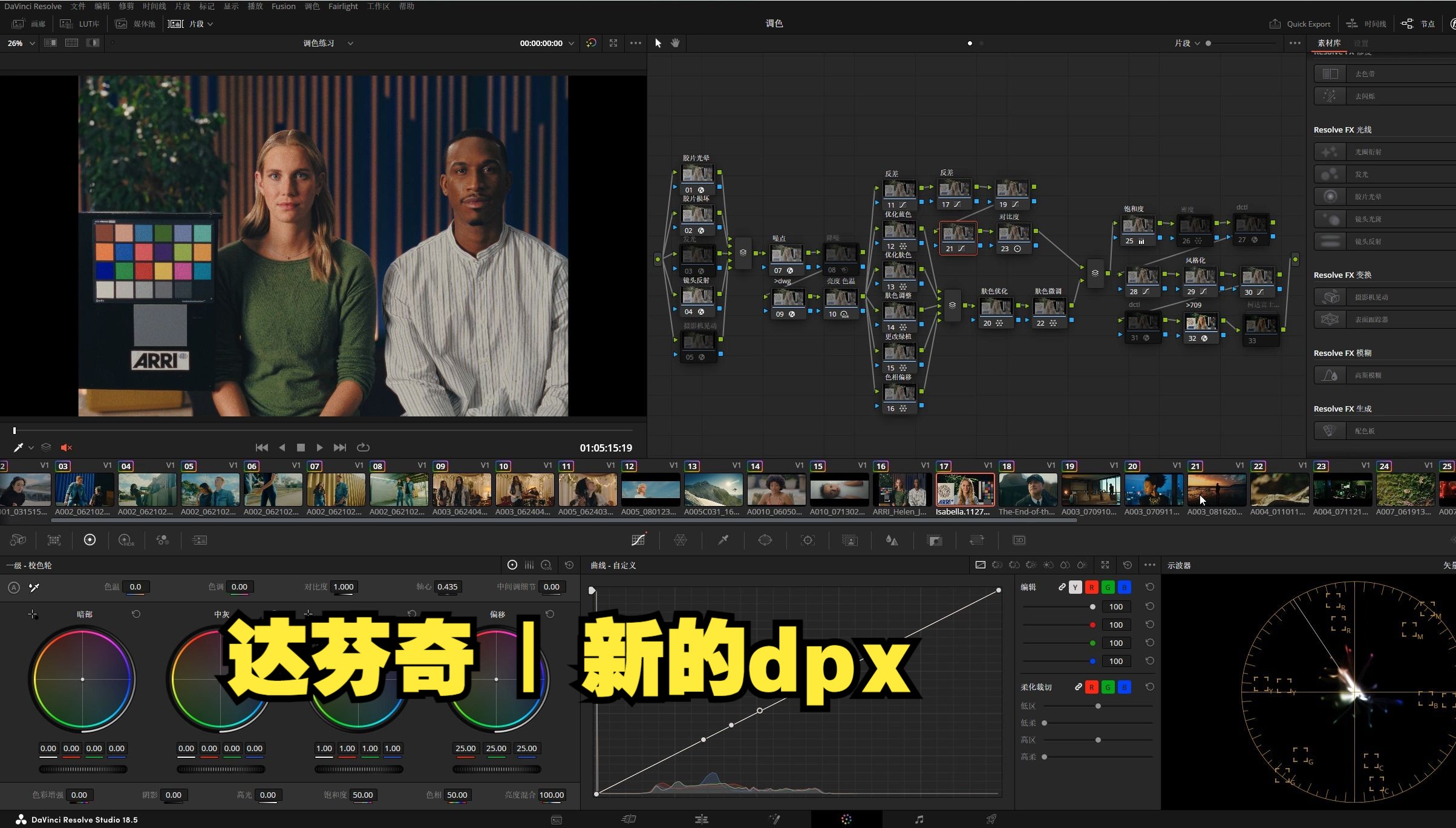This screenshot has width=1456, height=828.
Task: Open node editor three-dots options menu
Action: point(1295,43)
